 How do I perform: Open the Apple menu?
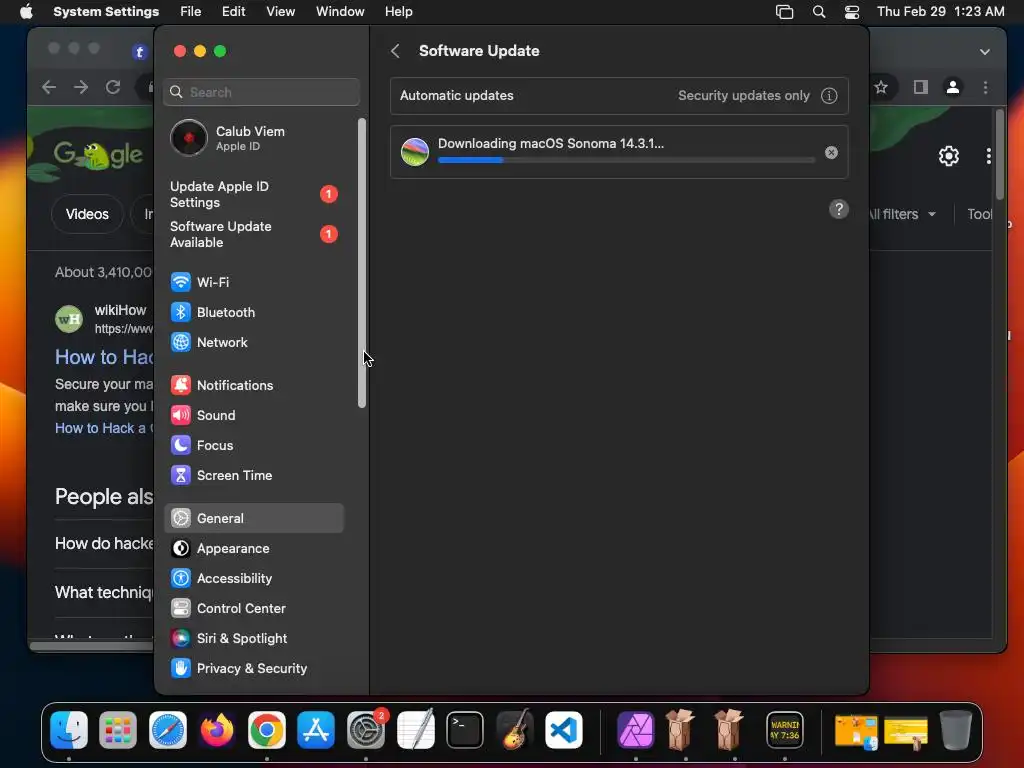[x=26, y=12]
